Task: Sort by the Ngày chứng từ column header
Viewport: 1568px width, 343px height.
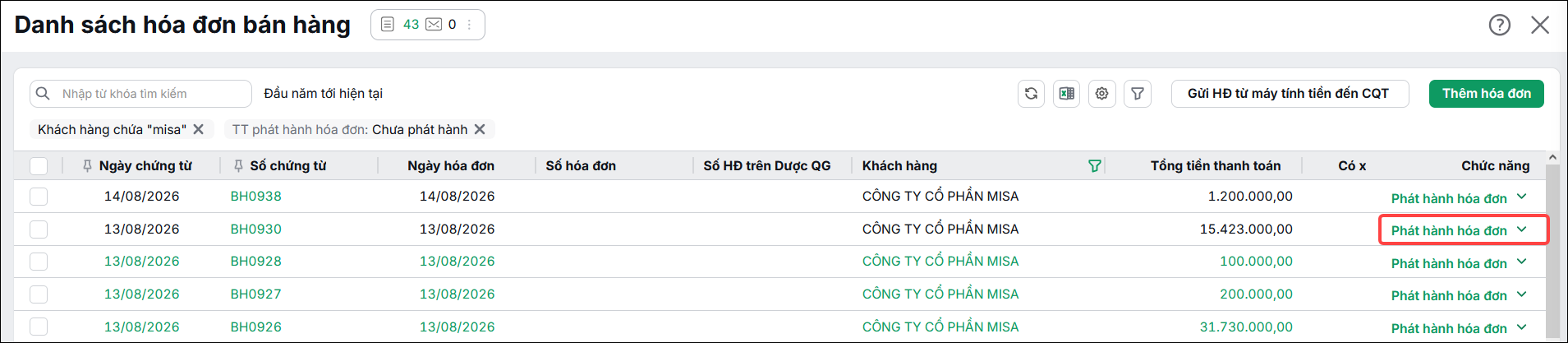Action: [x=145, y=166]
